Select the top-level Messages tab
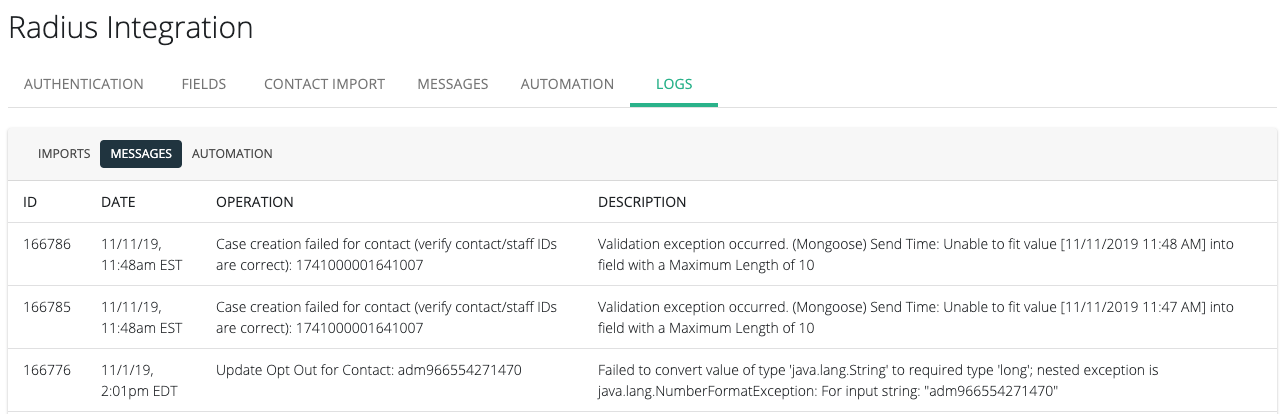The width and height of the screenshot is (1282, 414). pyautogui.click(x=453, y=84)
